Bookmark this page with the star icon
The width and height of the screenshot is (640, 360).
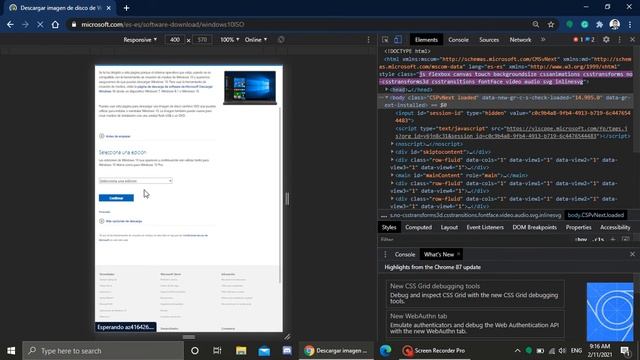[x=551, y=24]
